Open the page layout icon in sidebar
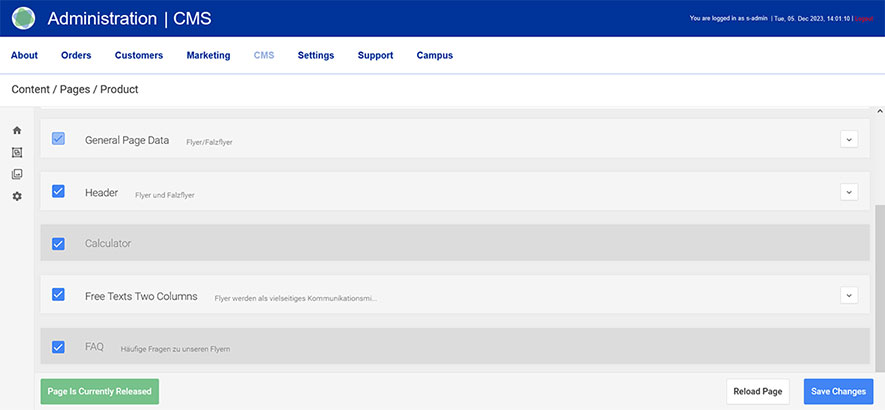Screen dimensions: 885x410 point(17,153)
